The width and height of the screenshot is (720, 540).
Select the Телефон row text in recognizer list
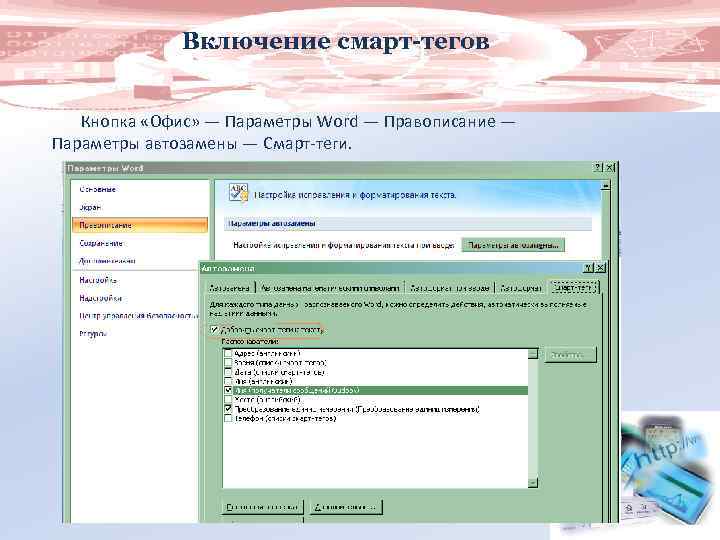pyautogui.click(x=285, y=419)
